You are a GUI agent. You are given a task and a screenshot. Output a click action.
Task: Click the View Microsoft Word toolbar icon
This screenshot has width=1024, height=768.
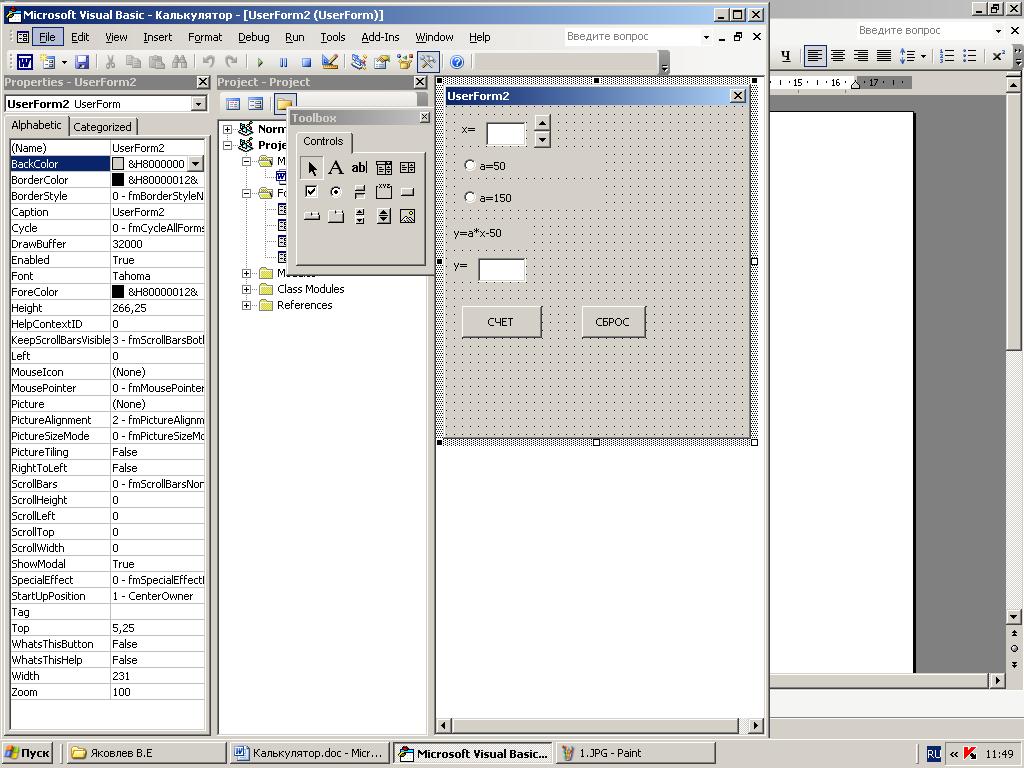[x=24, y=62]
